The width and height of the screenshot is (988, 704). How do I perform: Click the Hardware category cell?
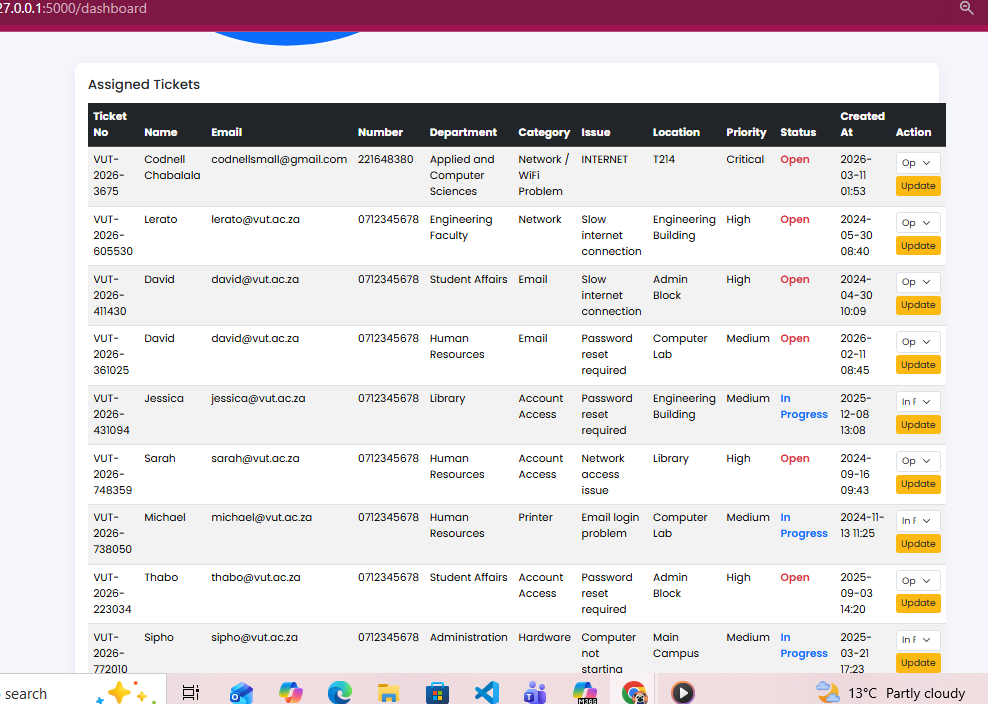pyautogui.click(x=544, y=637)
